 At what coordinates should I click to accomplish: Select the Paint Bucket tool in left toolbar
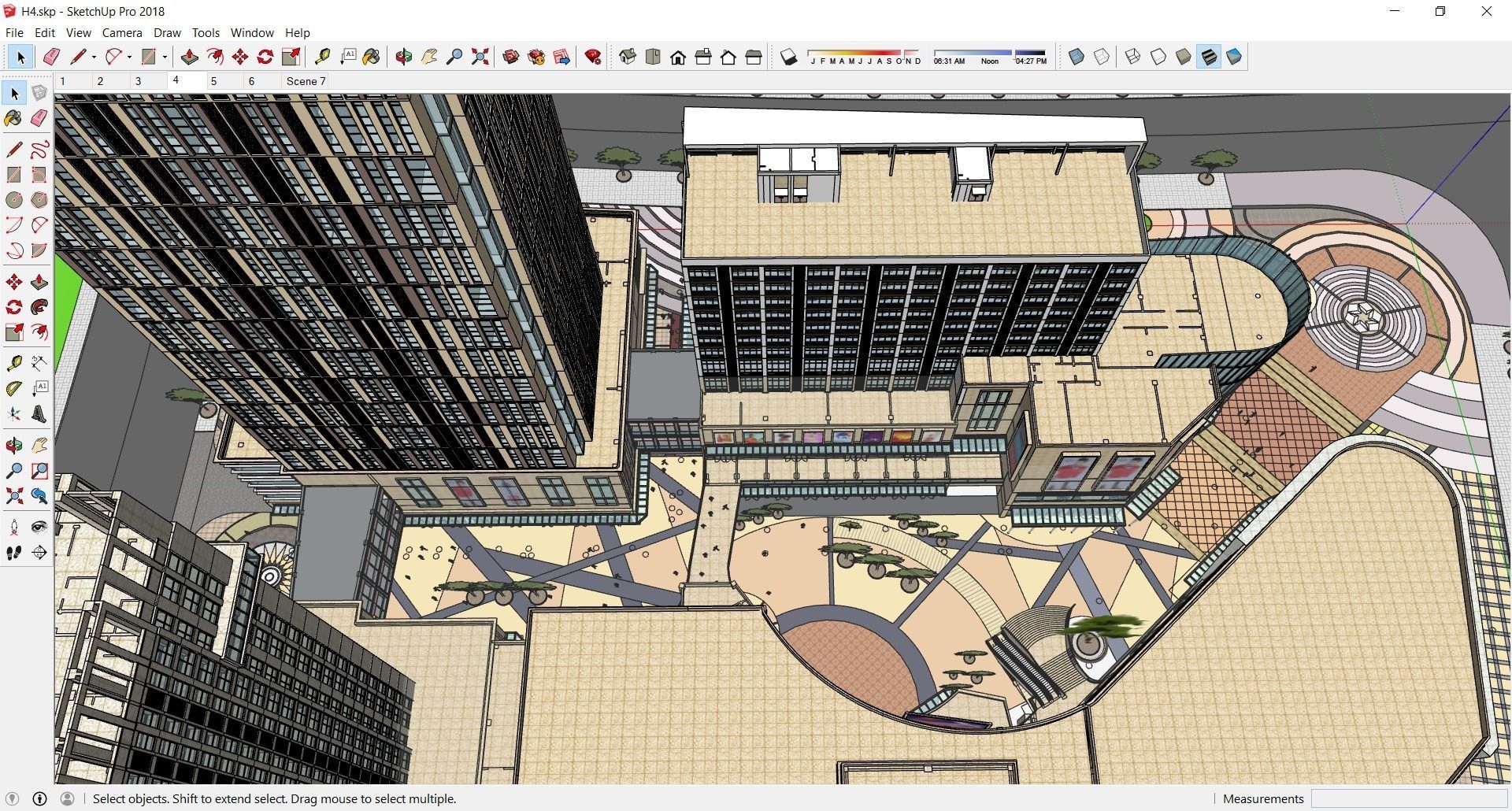click(x=13, y=118)
